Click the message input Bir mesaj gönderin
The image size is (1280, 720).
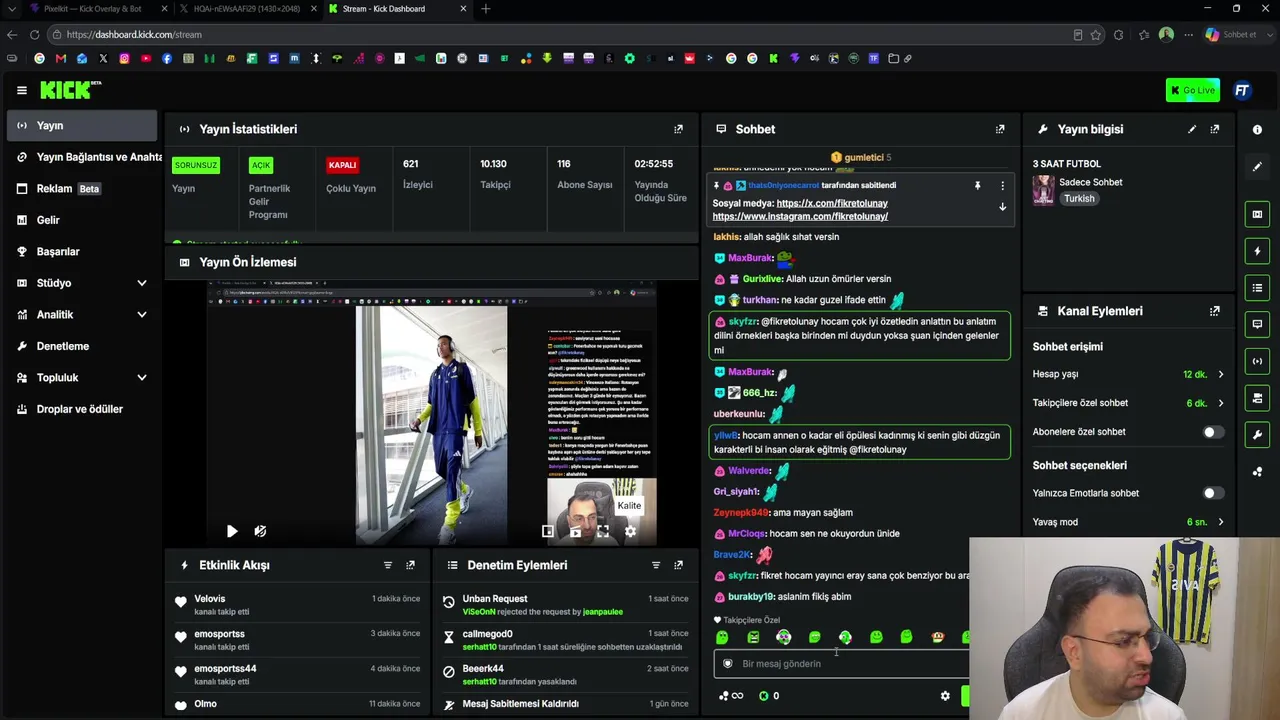tap(842, 663)
